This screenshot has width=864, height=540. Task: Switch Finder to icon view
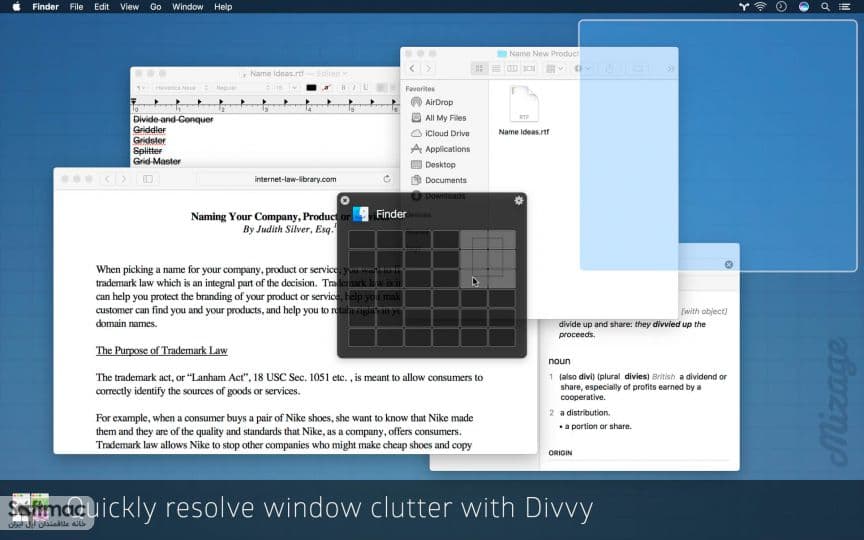[479, 68]
